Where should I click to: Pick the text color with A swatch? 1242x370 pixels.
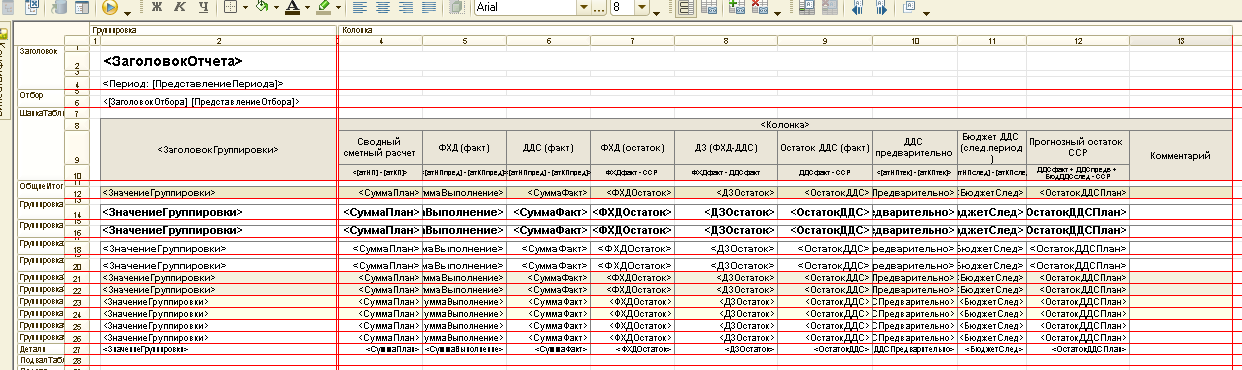click(x=292, y=7)
